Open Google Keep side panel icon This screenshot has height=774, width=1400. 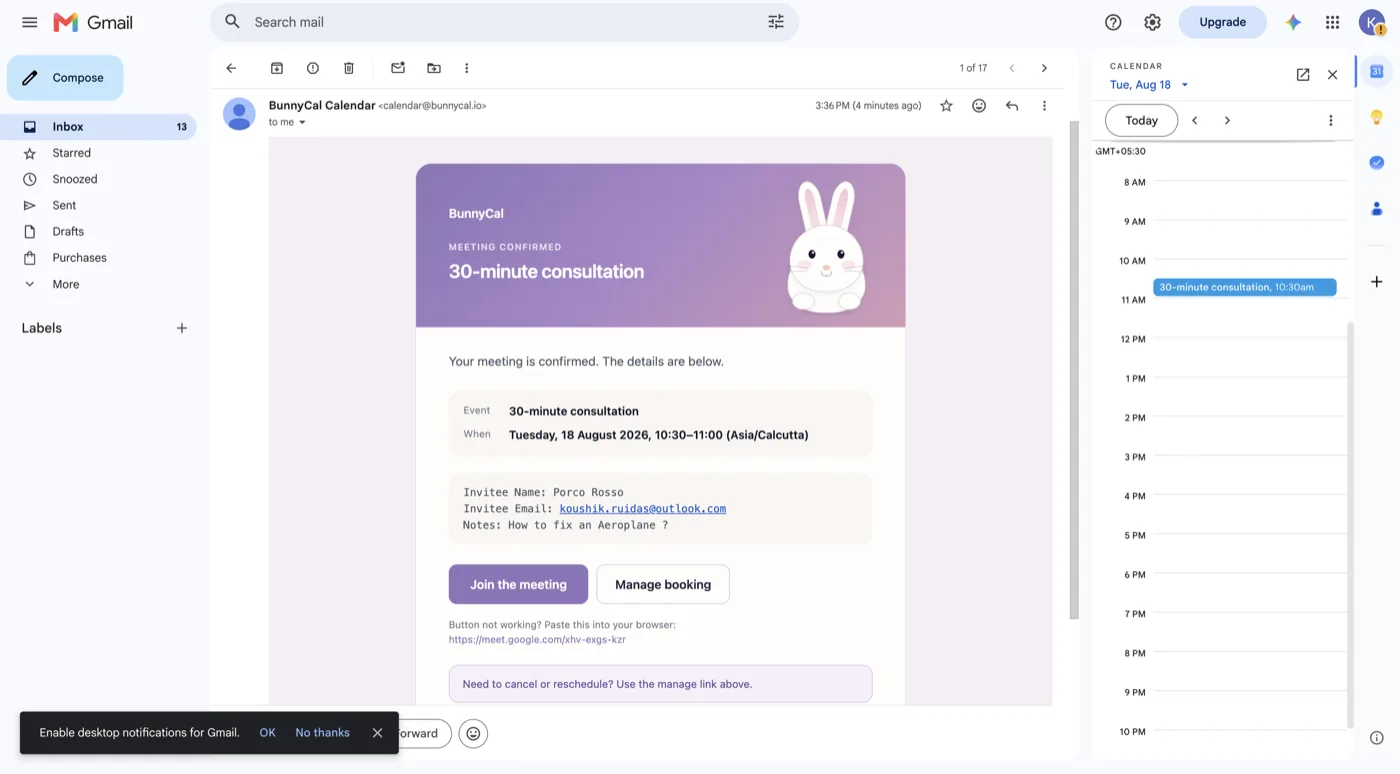(x=1377, y=117)
